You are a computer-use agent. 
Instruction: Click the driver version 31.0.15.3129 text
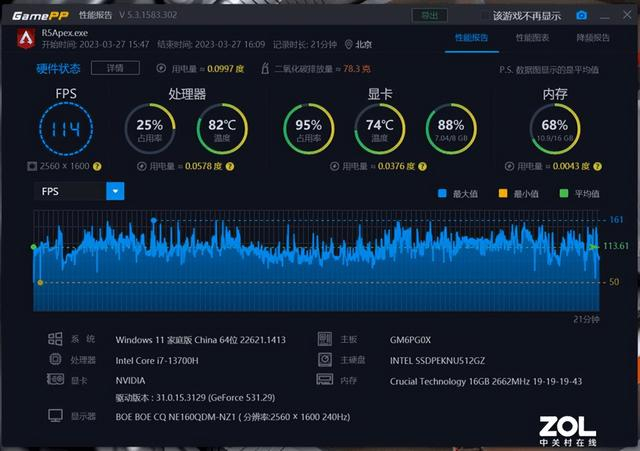(195, 397)
